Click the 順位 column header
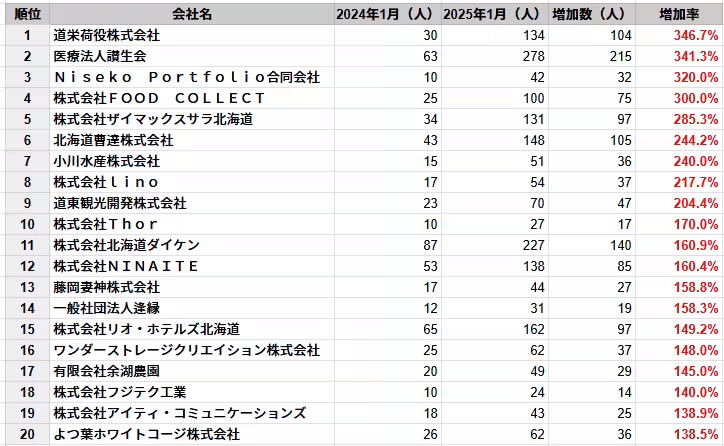The height and width of the screenshot is (446, 724). [28, 14]
